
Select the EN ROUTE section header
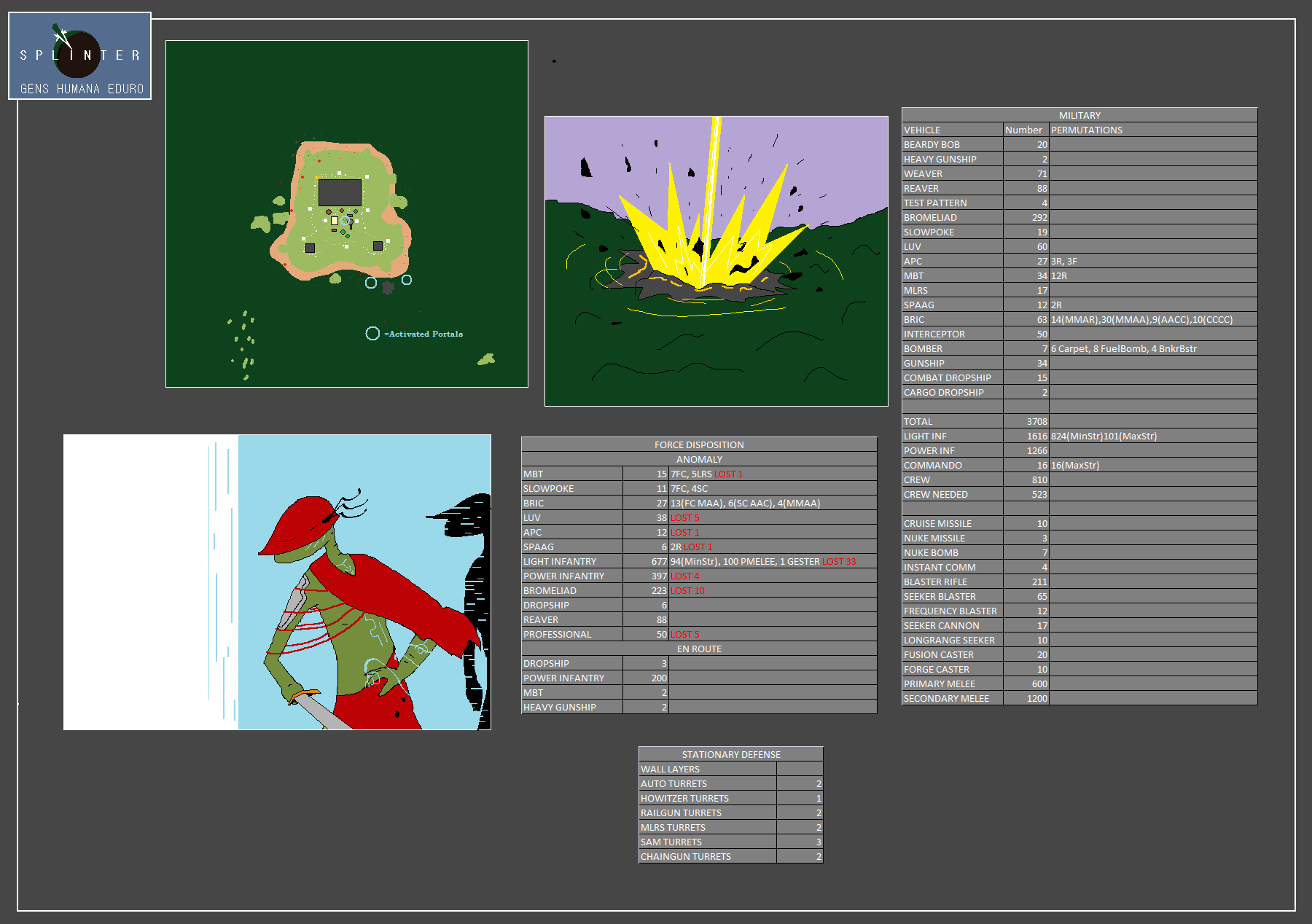698,649
